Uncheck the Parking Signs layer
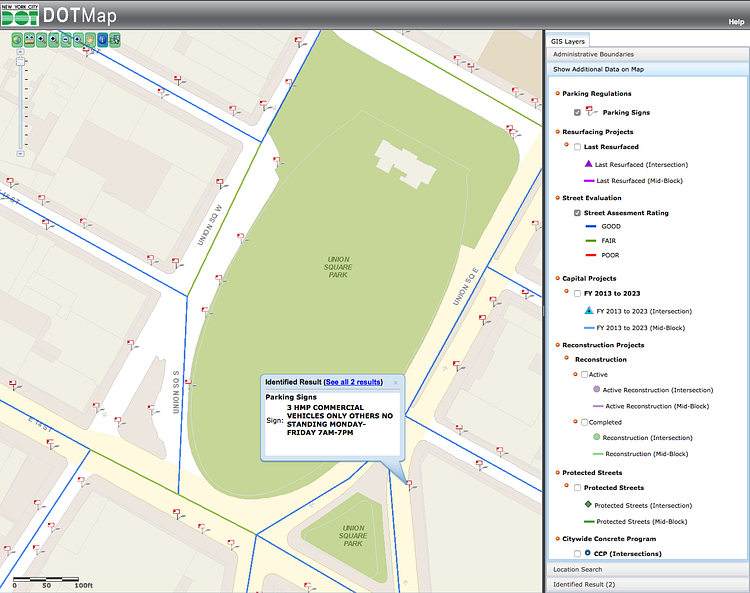 [578, 113]
